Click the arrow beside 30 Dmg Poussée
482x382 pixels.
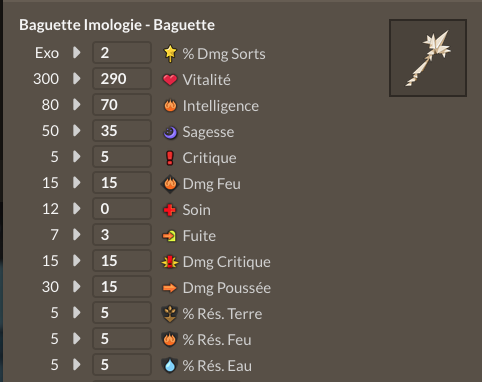[x=77, y=287]
